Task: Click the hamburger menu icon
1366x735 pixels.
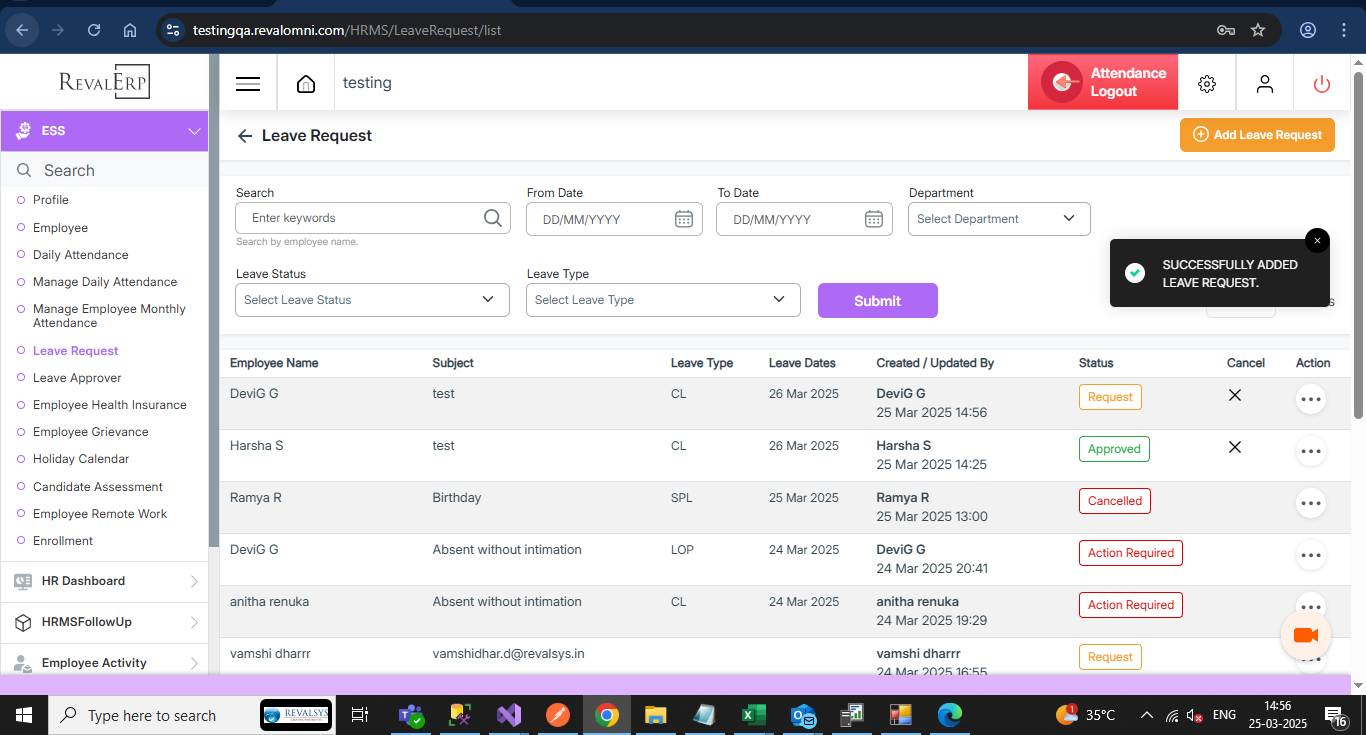Action: (247, 84)
